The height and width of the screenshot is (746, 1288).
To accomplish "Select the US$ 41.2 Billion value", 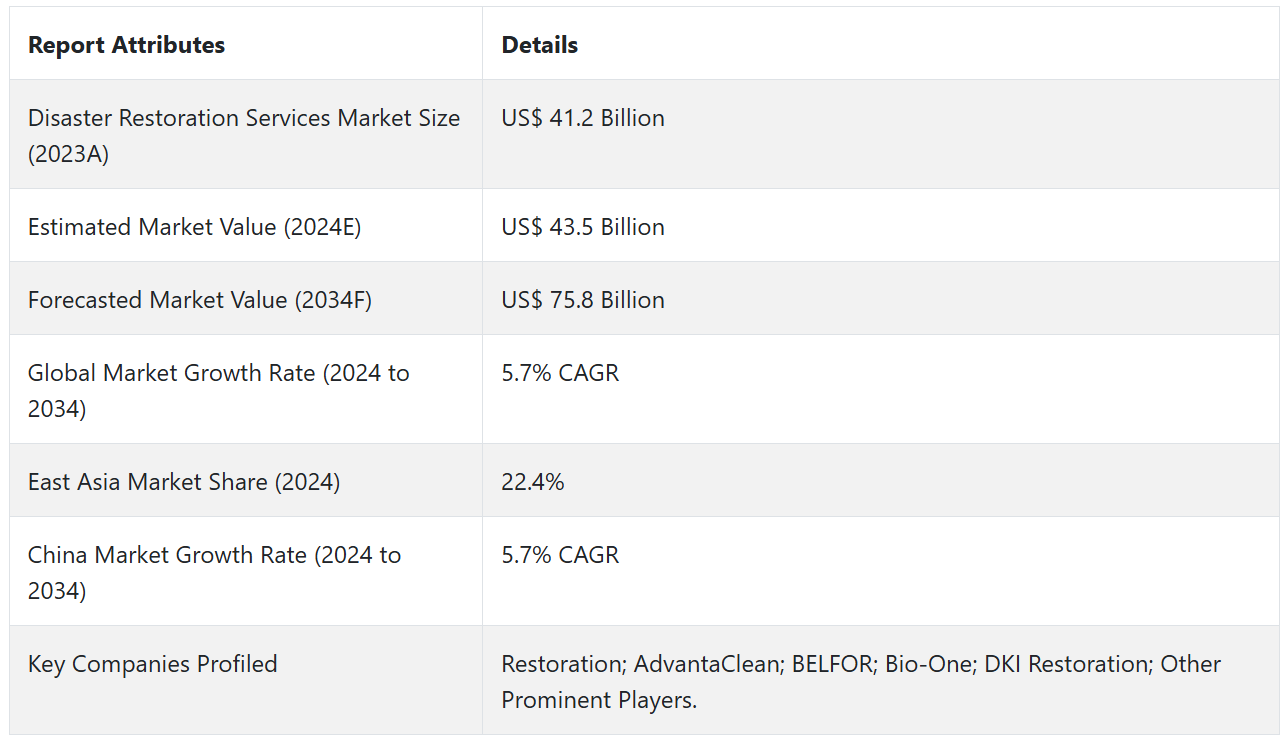I will point(582,118).
